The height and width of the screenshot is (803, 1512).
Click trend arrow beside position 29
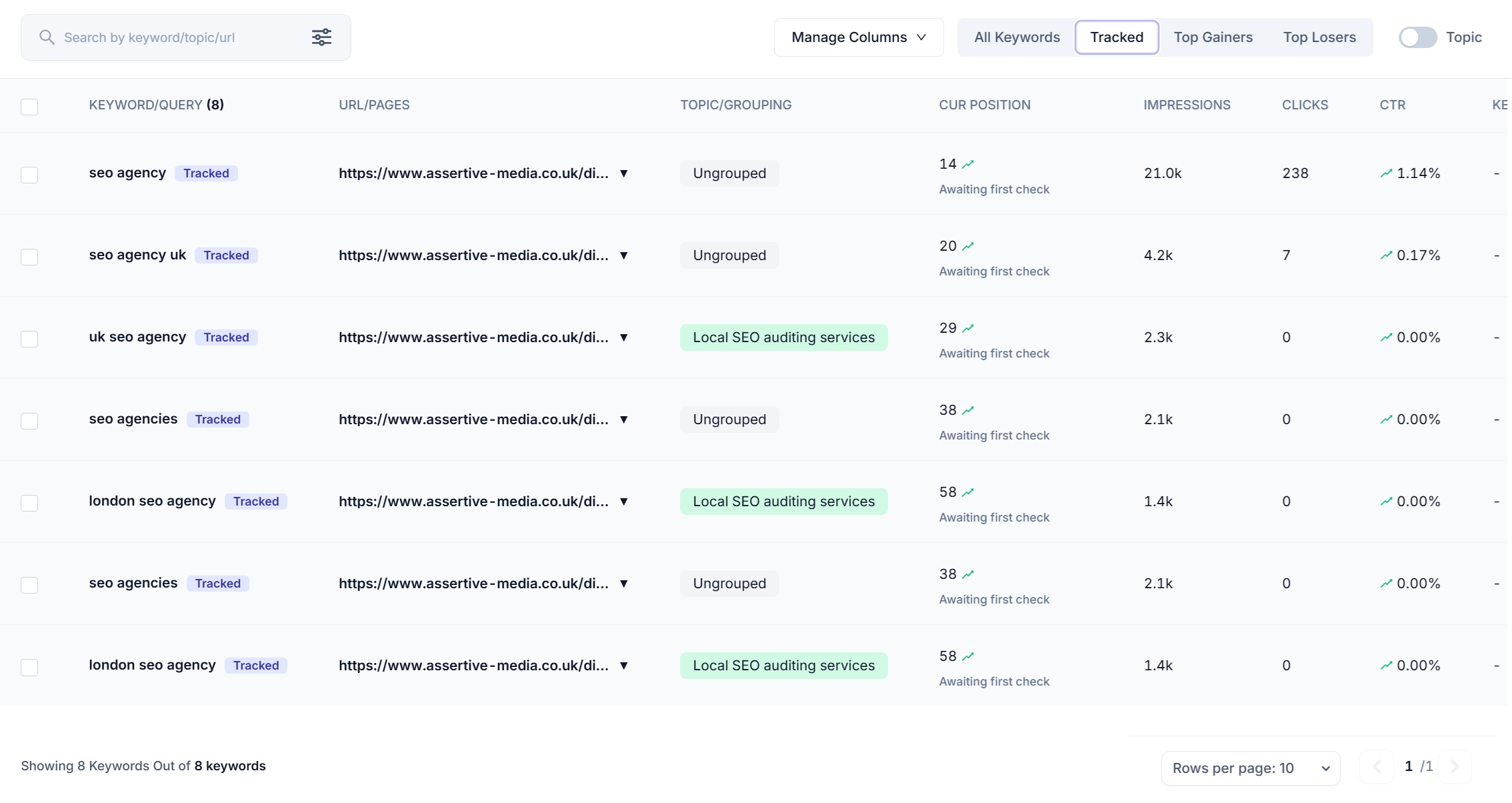(x=968, y=328)
